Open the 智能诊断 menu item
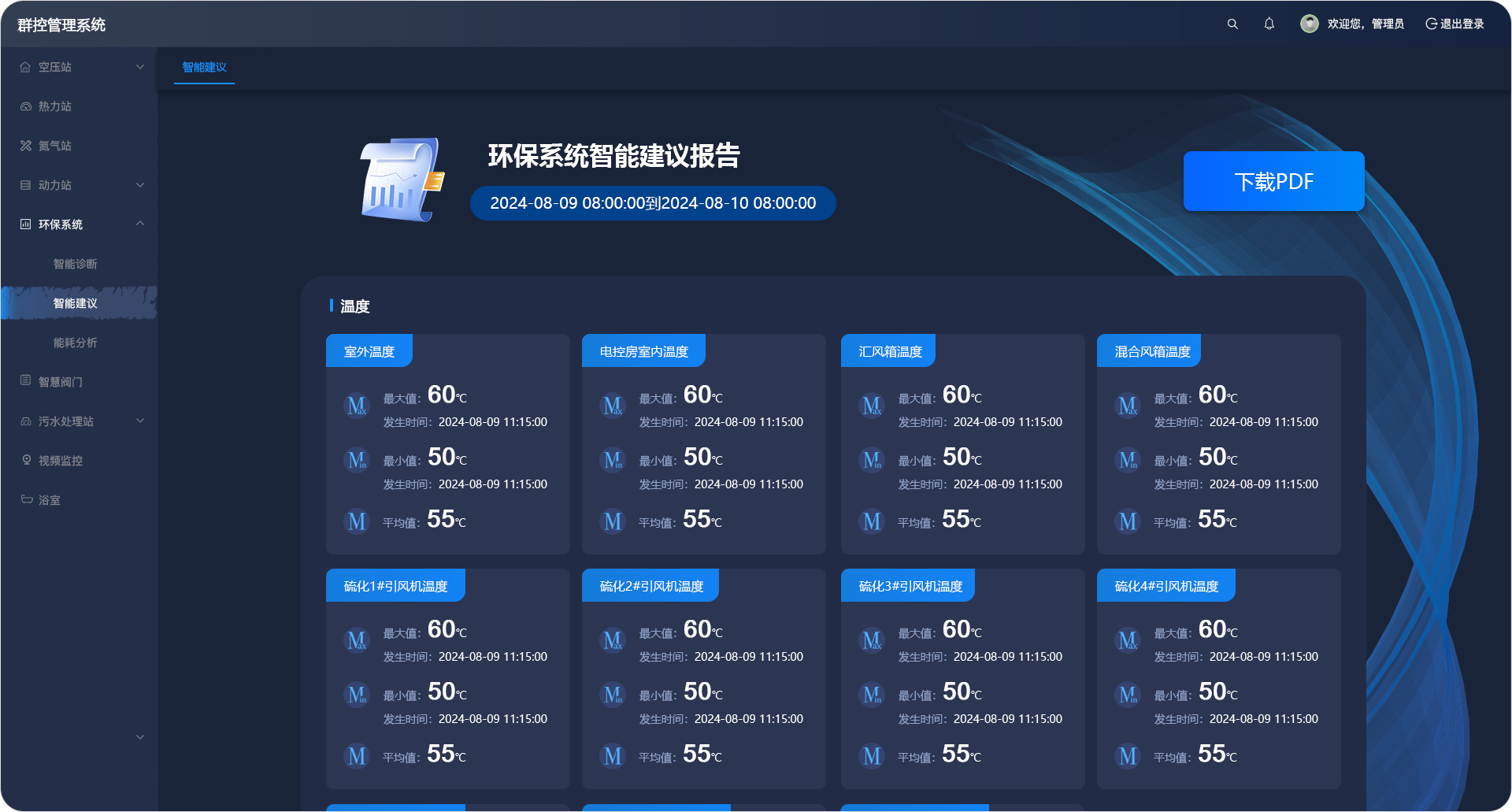Image resolution: width=1512 pixels, height=812 pixels. [75, 264]
